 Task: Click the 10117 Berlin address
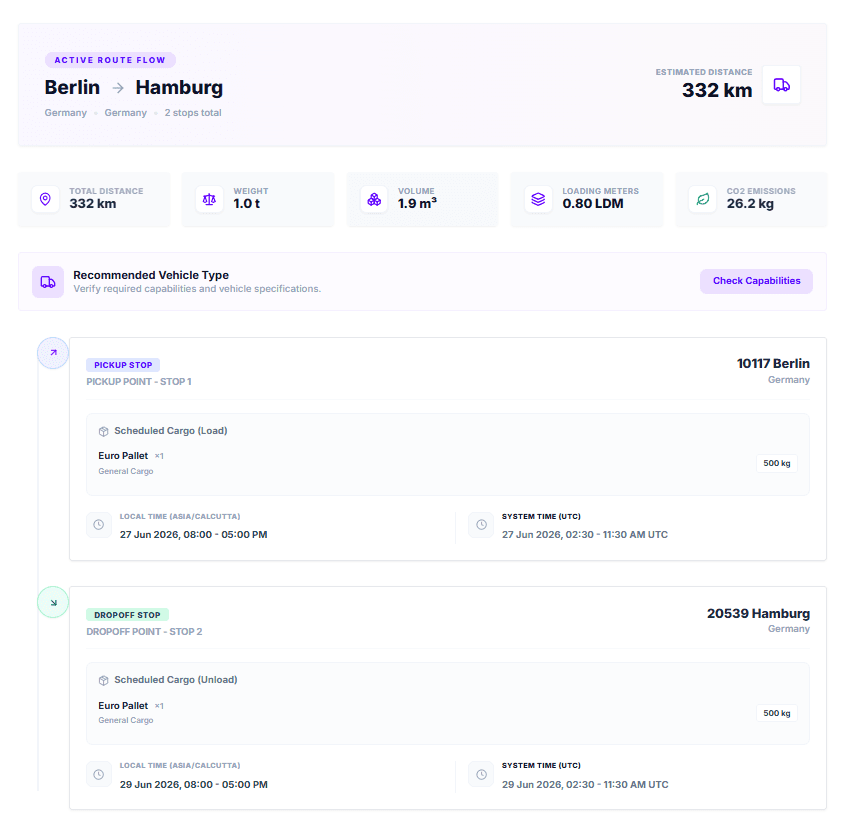[x=773, y=364]
